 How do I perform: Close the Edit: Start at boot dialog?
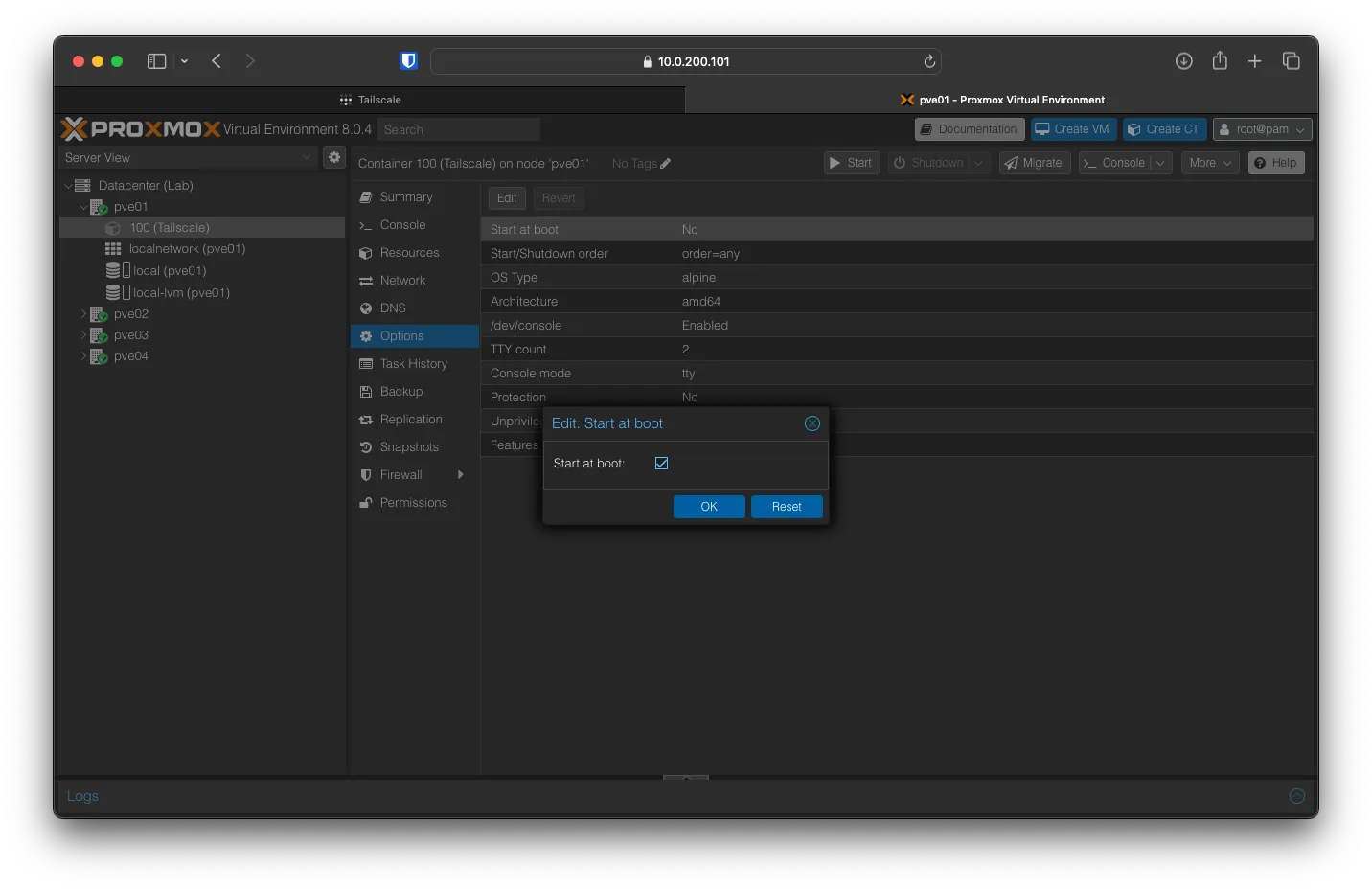(x=812, y=423)
